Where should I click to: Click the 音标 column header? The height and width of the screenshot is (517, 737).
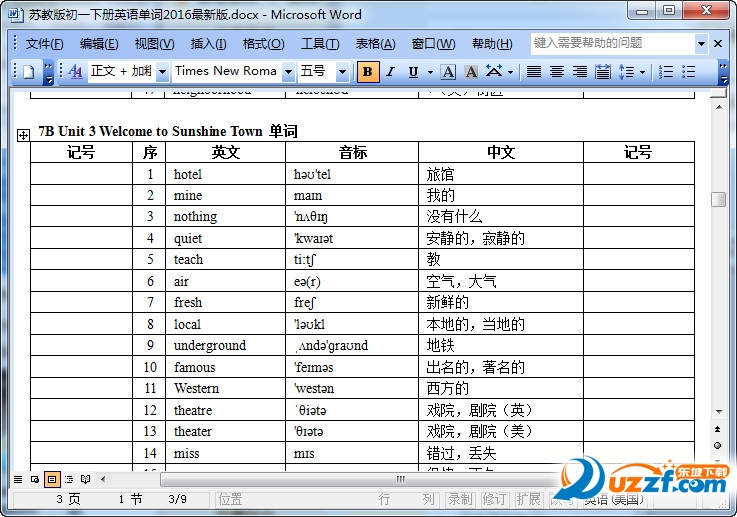tap(352, 152)
